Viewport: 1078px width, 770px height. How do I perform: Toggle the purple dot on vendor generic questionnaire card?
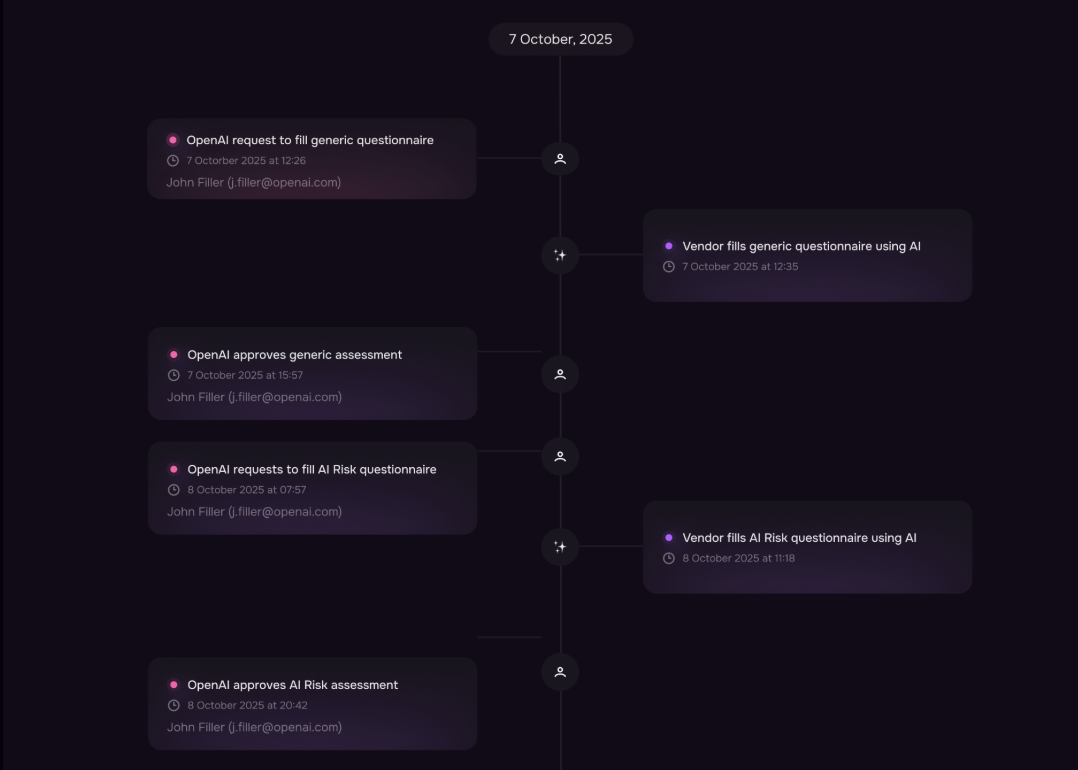click(668, 245)
